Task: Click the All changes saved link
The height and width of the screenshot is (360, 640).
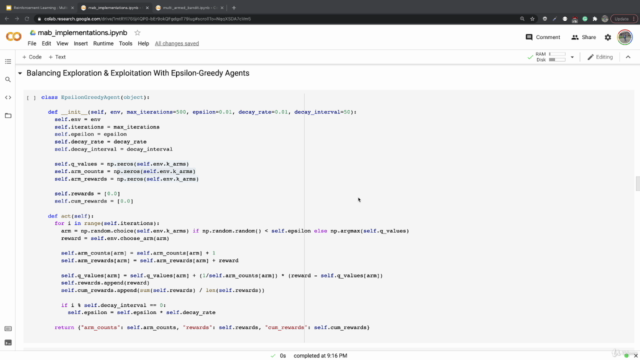Action: (x=177, y=44)
